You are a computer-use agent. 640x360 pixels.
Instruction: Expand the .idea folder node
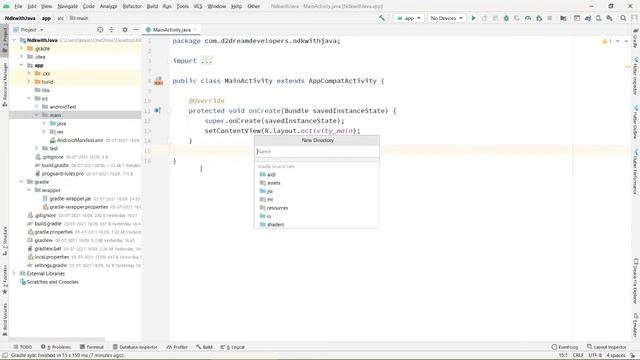(22, 57)
